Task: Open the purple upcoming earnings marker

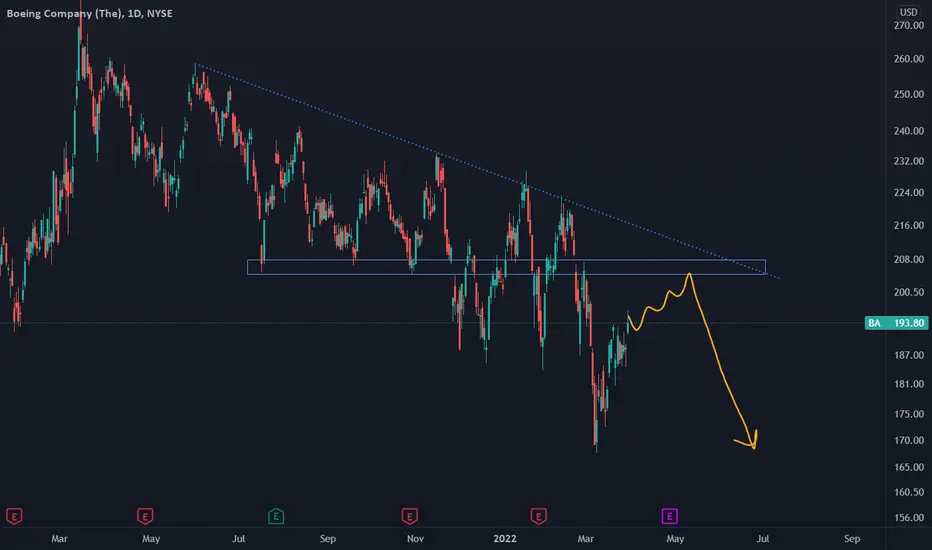Action: point(669,516)
